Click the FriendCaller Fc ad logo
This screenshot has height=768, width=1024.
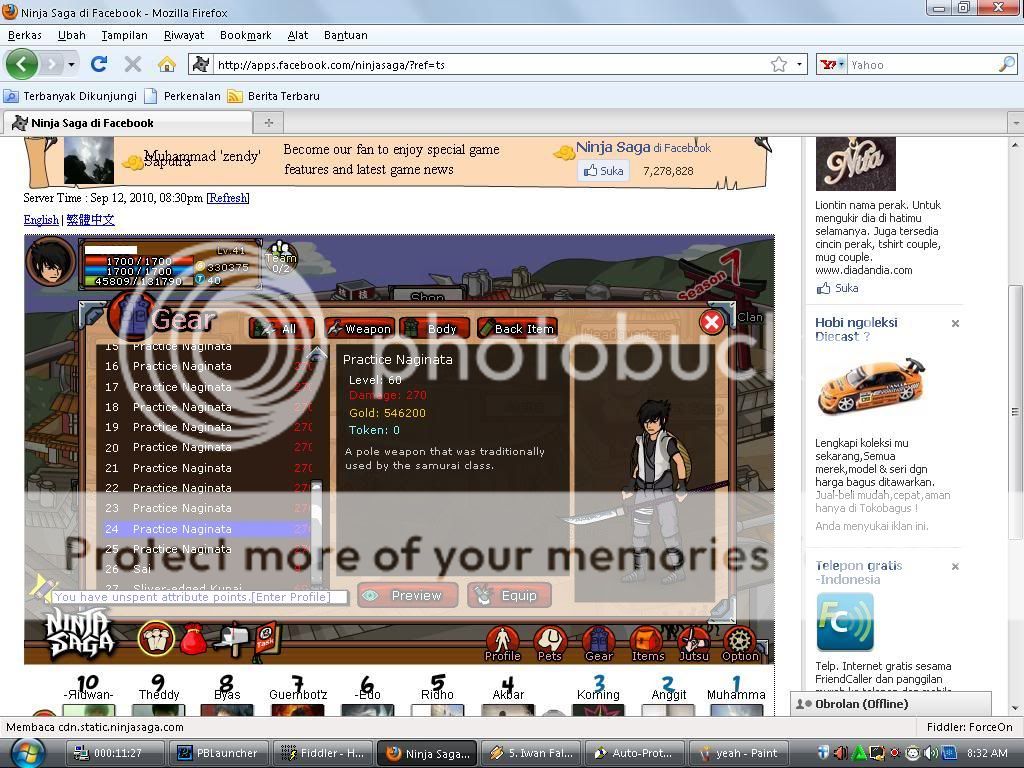point(845,622)
